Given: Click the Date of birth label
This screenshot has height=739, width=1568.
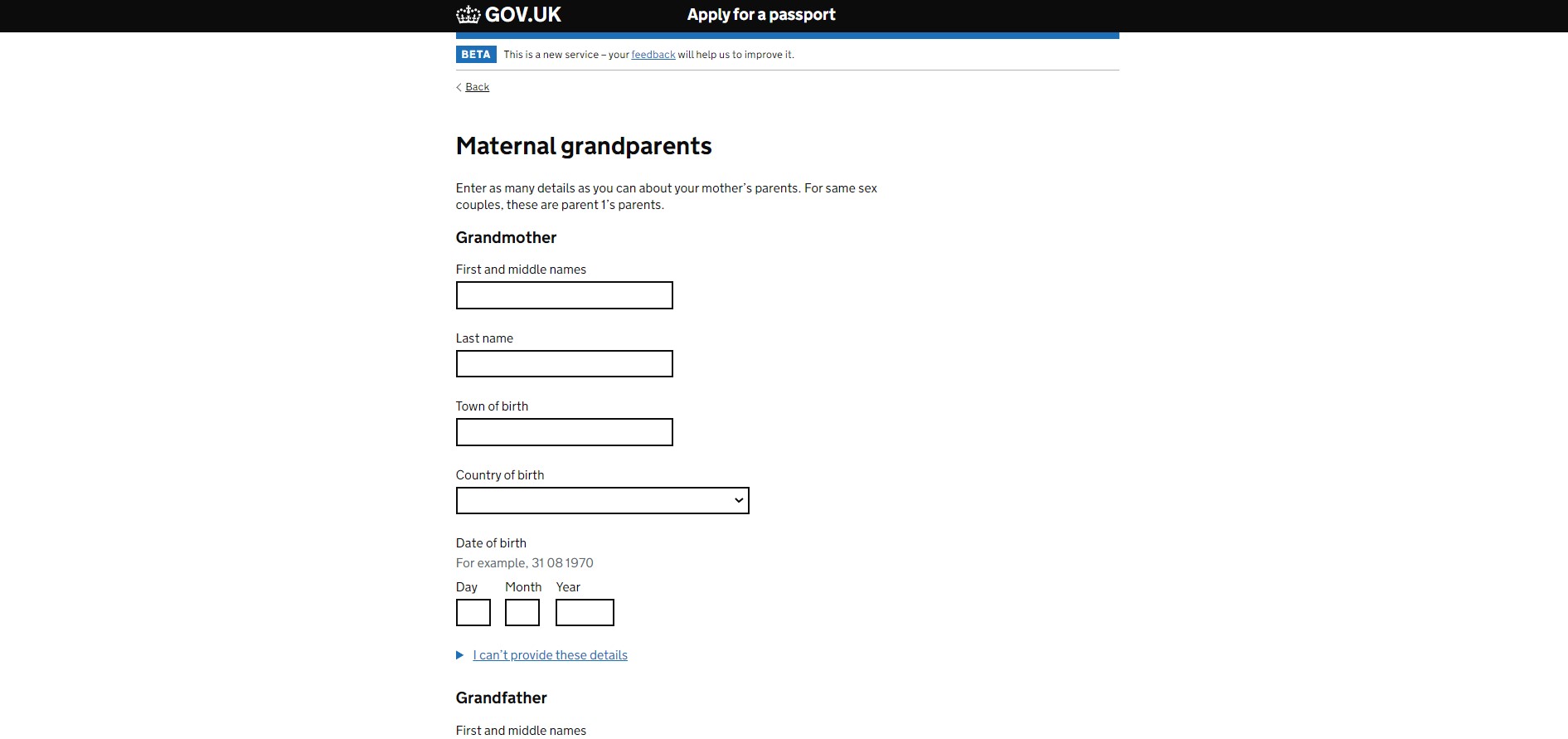Looking at the screenshot, I should [491, 543].
